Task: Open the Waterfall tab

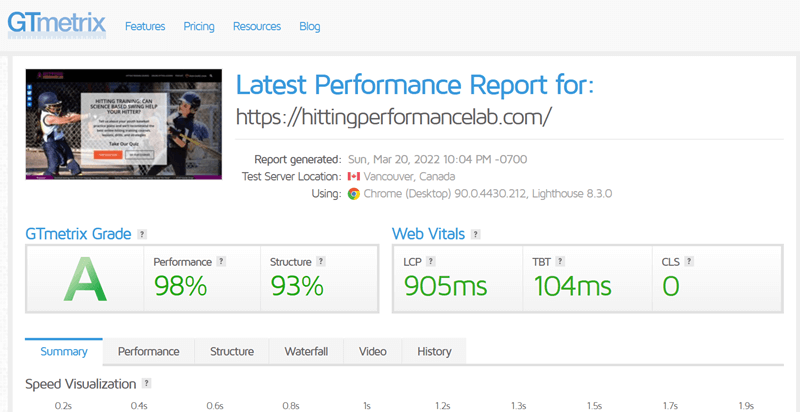Action: point(306,351)
